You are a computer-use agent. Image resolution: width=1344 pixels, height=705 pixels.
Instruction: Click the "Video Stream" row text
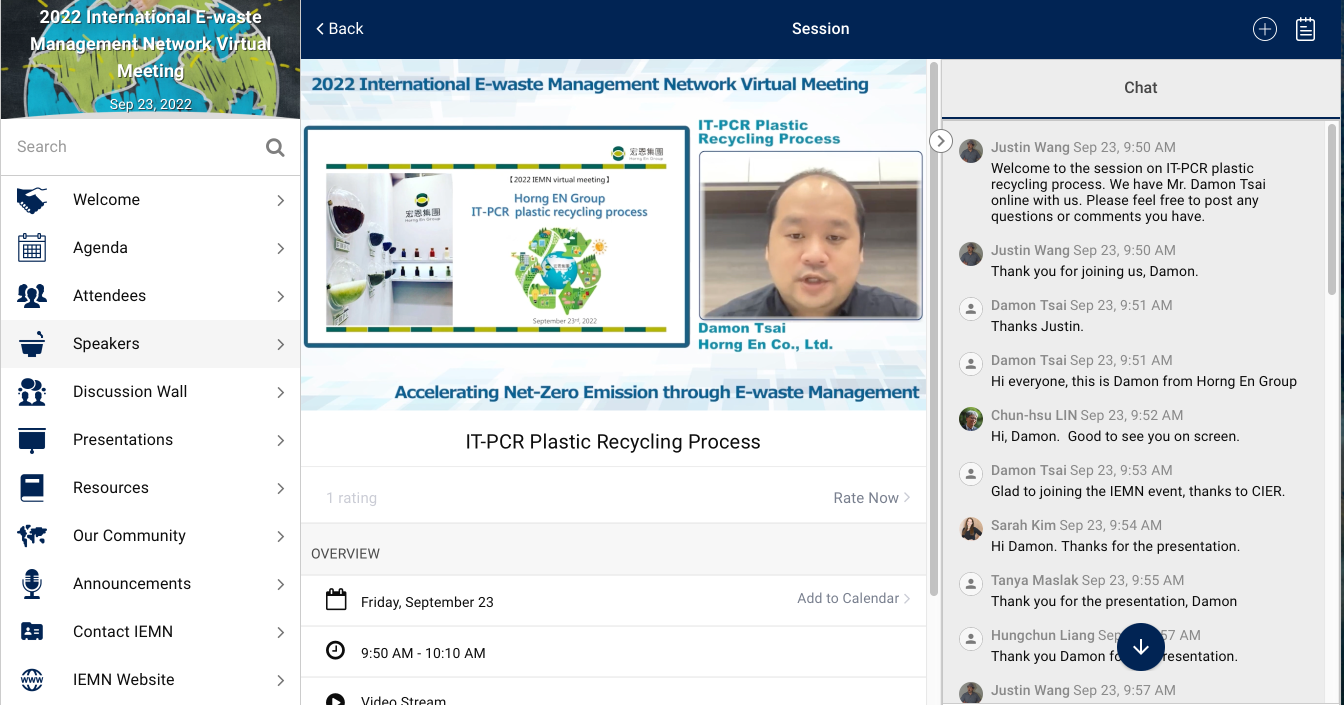403,699
